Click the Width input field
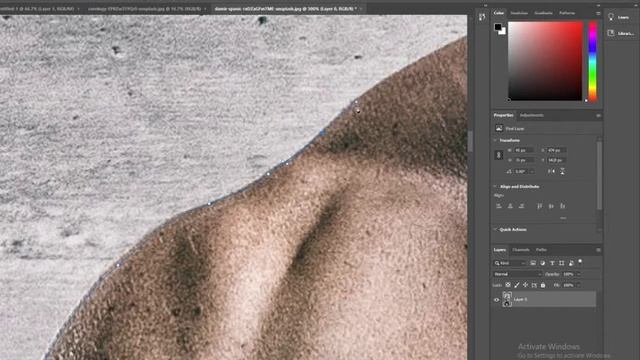The width and height of the screenshot is (640, 360). click(524, 150)
